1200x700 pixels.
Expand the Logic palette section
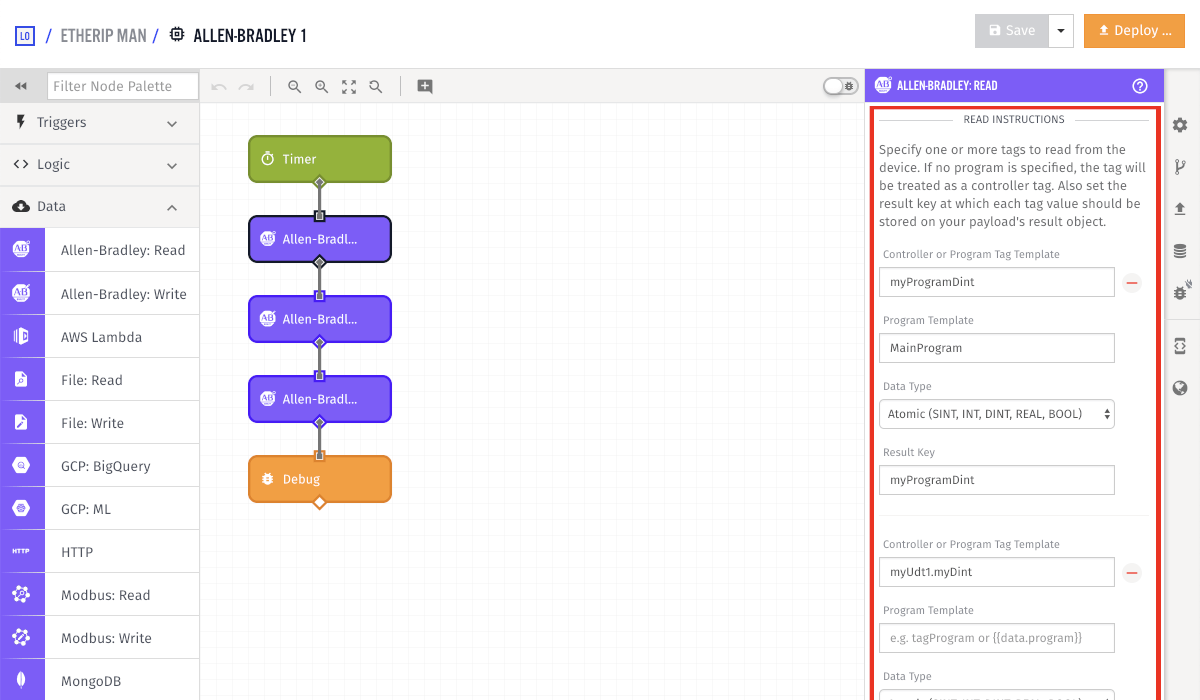coord(100,164)
